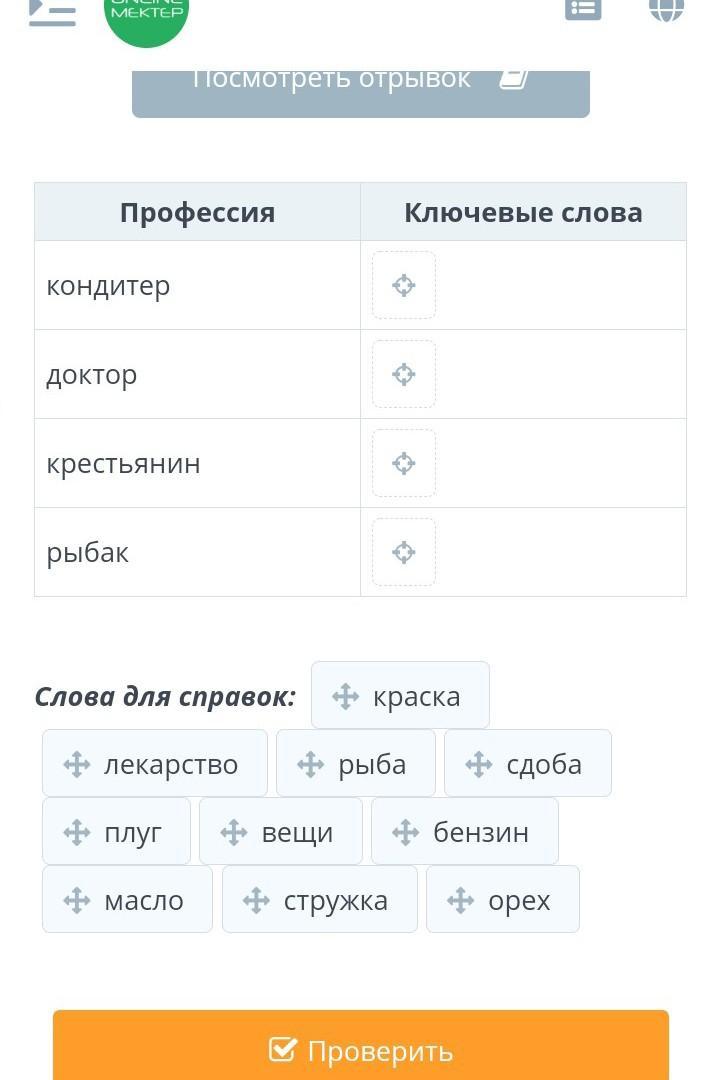Pick the стружка word chip

pos(320,900)
